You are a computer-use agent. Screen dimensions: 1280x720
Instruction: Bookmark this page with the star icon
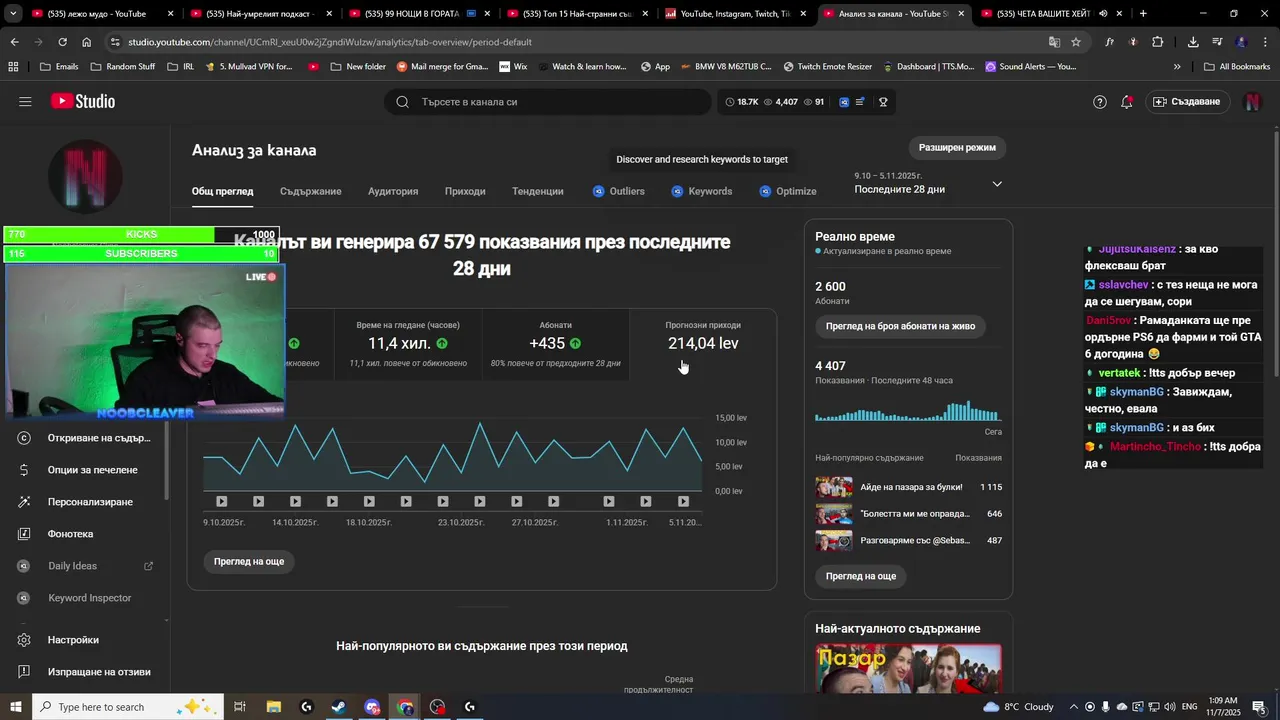coord(1076,42)
